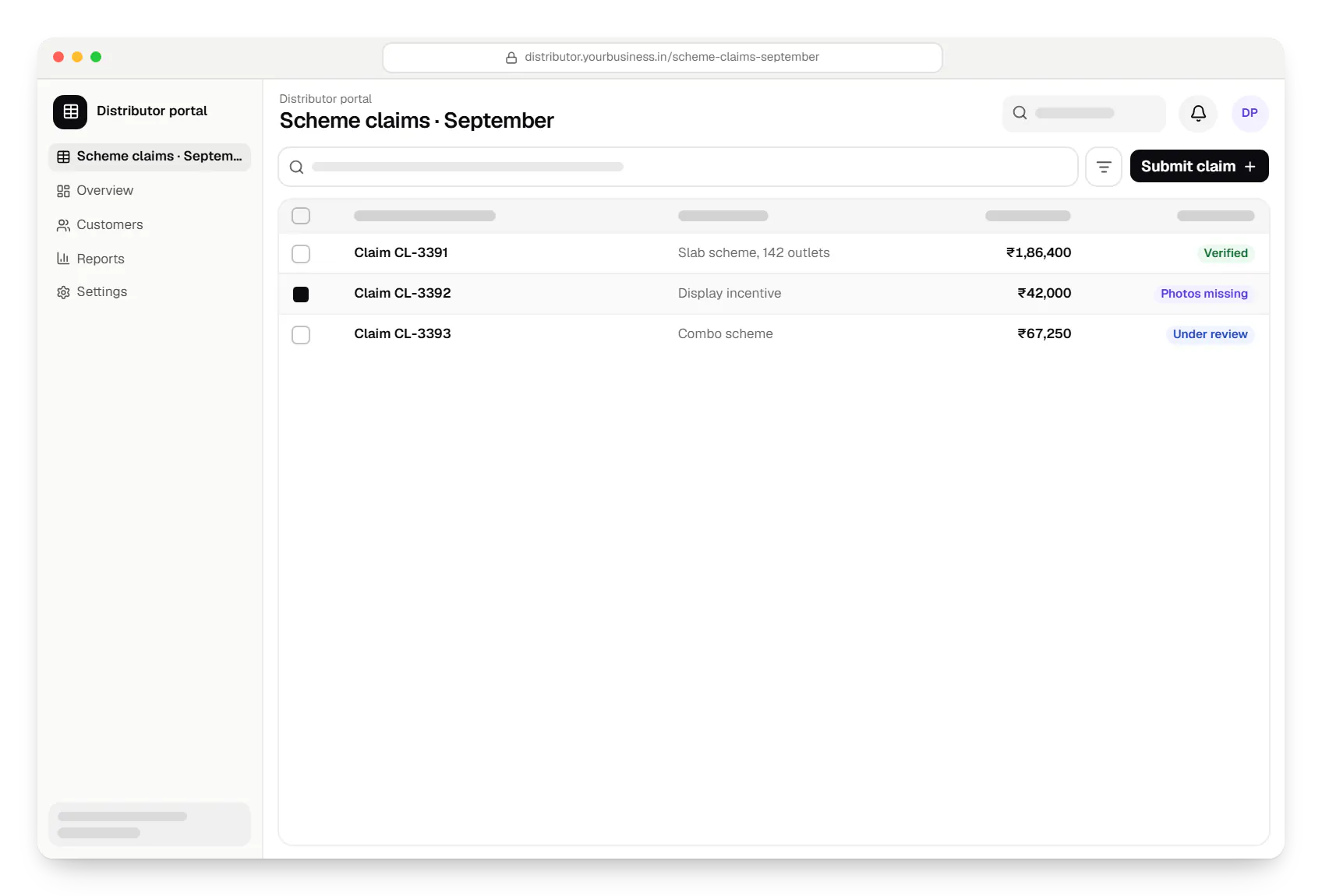Click the ₹1,86,400 amount

coord(1038,252)
